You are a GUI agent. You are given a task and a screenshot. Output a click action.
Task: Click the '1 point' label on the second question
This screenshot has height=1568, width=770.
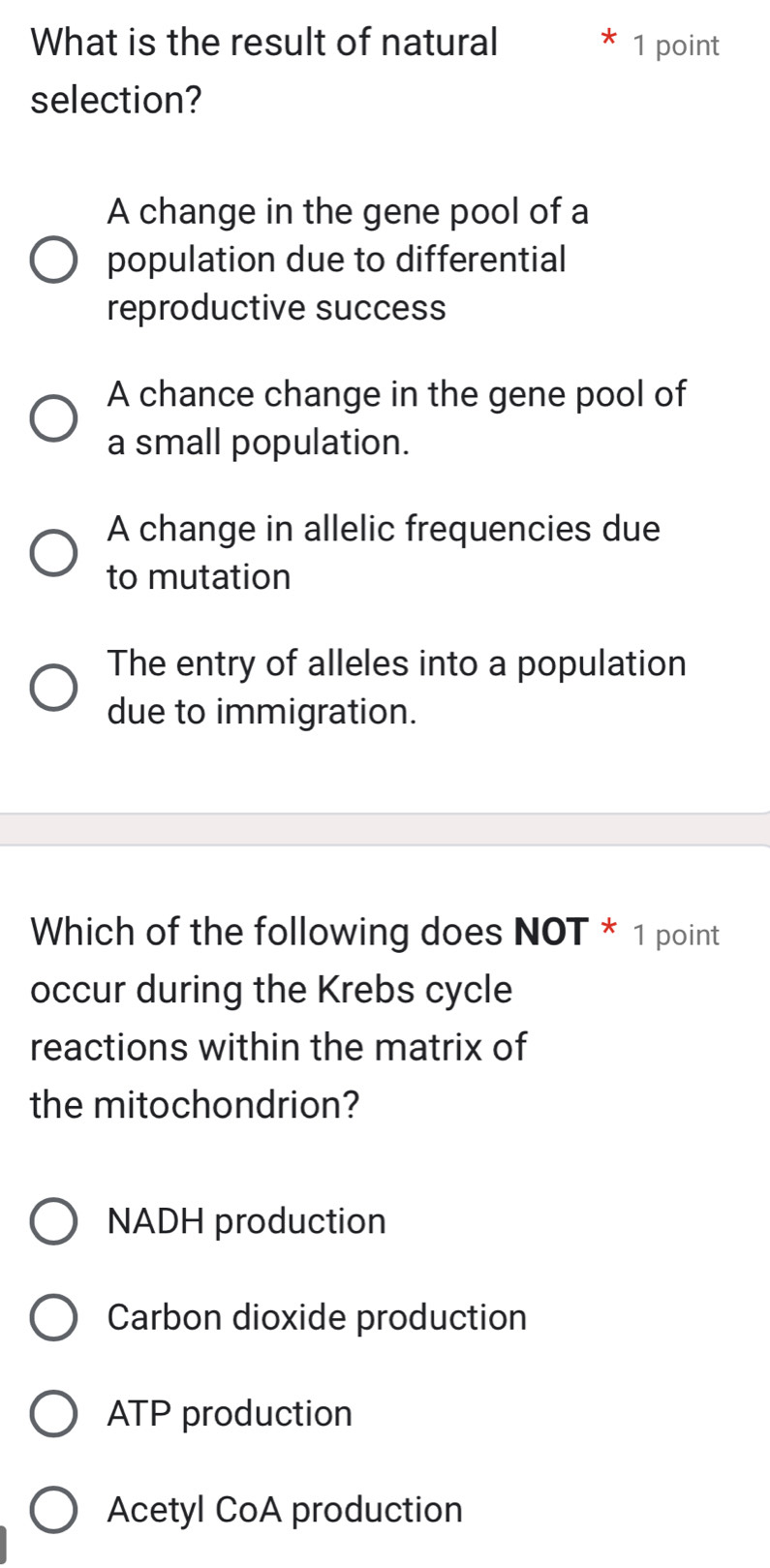(678, 935)
